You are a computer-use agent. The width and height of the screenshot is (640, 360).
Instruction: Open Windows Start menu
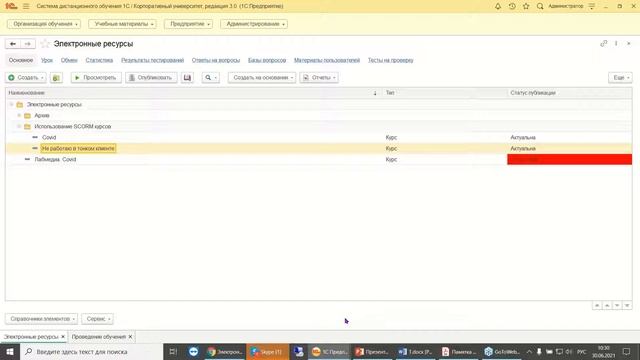[10, 351]
